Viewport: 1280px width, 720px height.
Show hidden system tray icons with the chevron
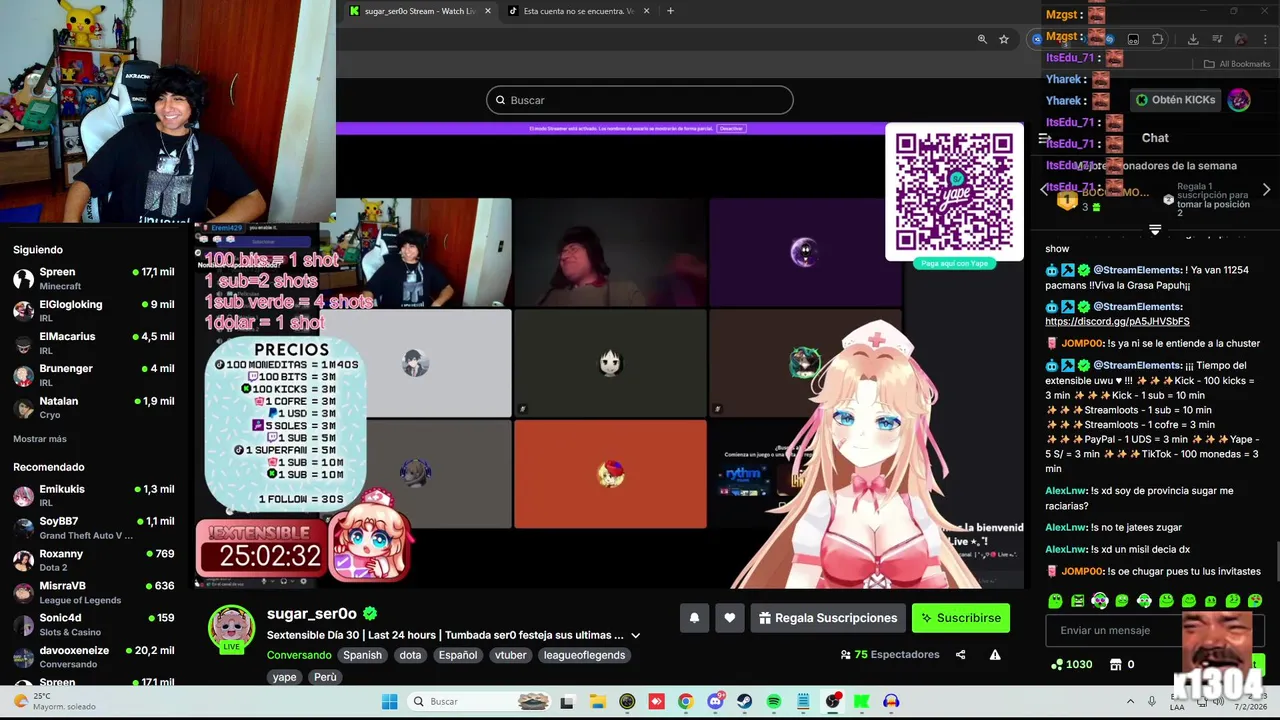click(x=1130, y=701)
